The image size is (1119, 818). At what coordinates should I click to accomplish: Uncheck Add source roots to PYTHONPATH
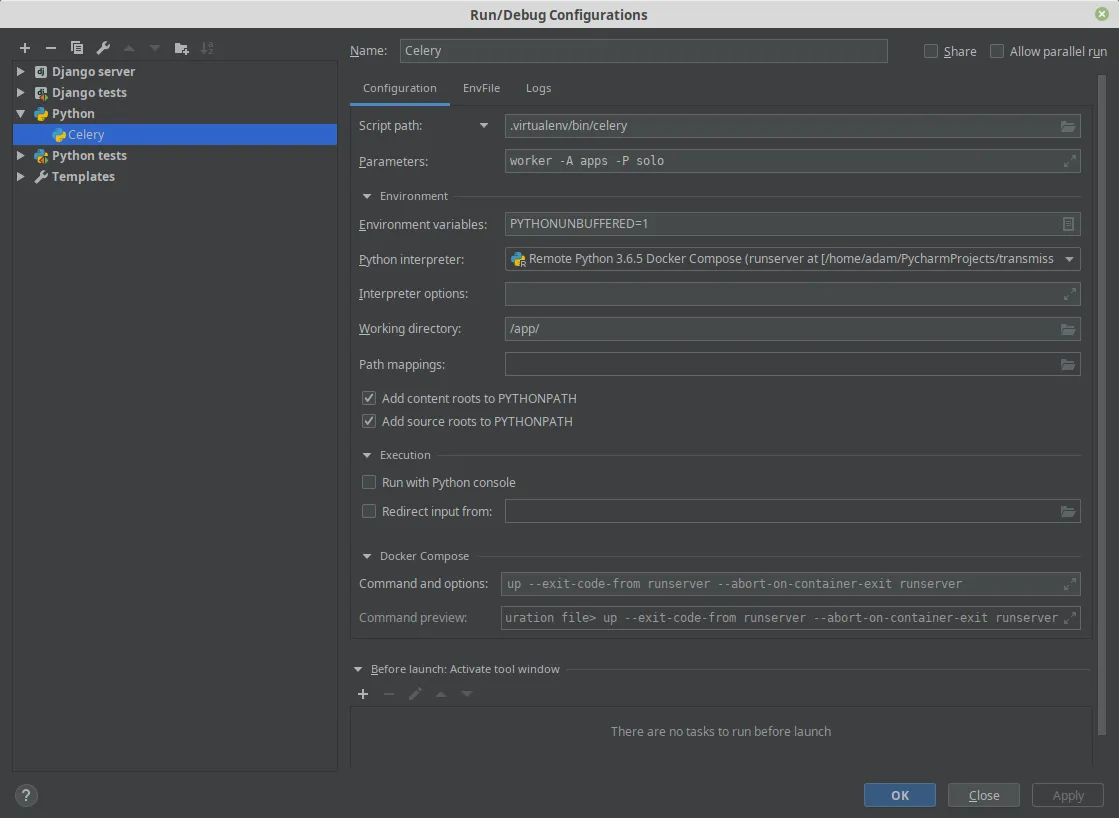coord(369,421)
